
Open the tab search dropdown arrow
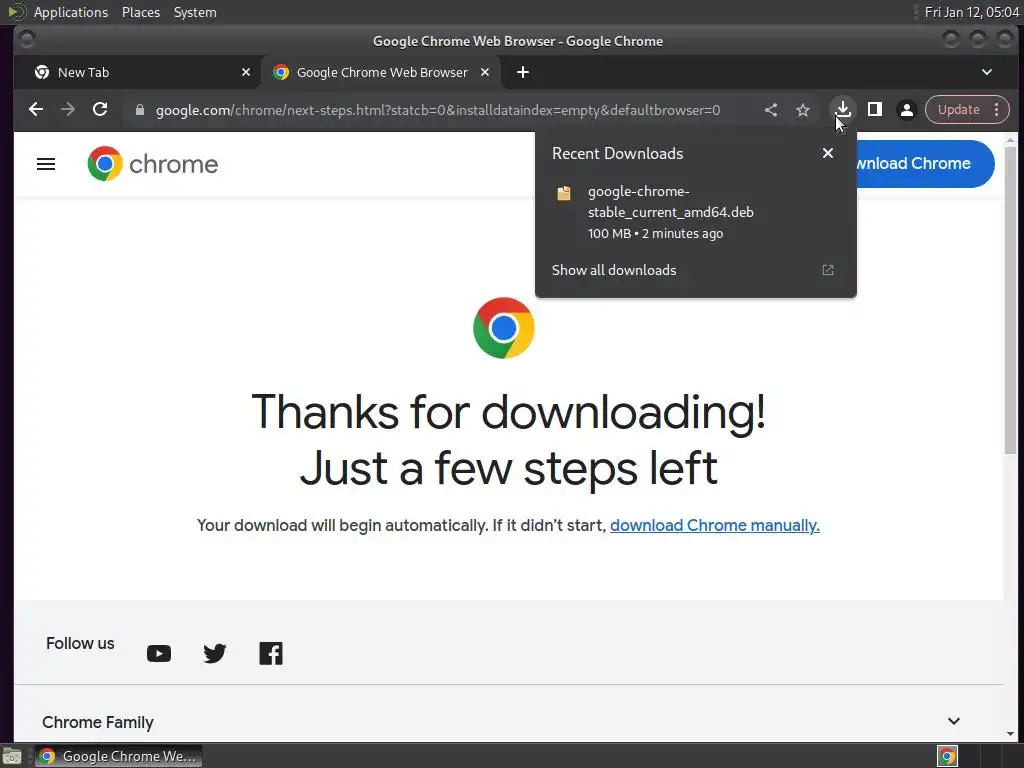(987, 72)
